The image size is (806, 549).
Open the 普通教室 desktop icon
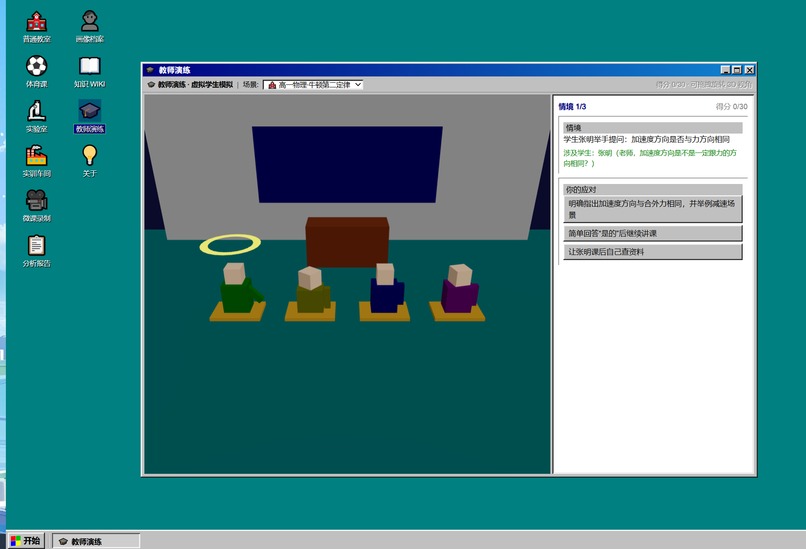point(36,27)
